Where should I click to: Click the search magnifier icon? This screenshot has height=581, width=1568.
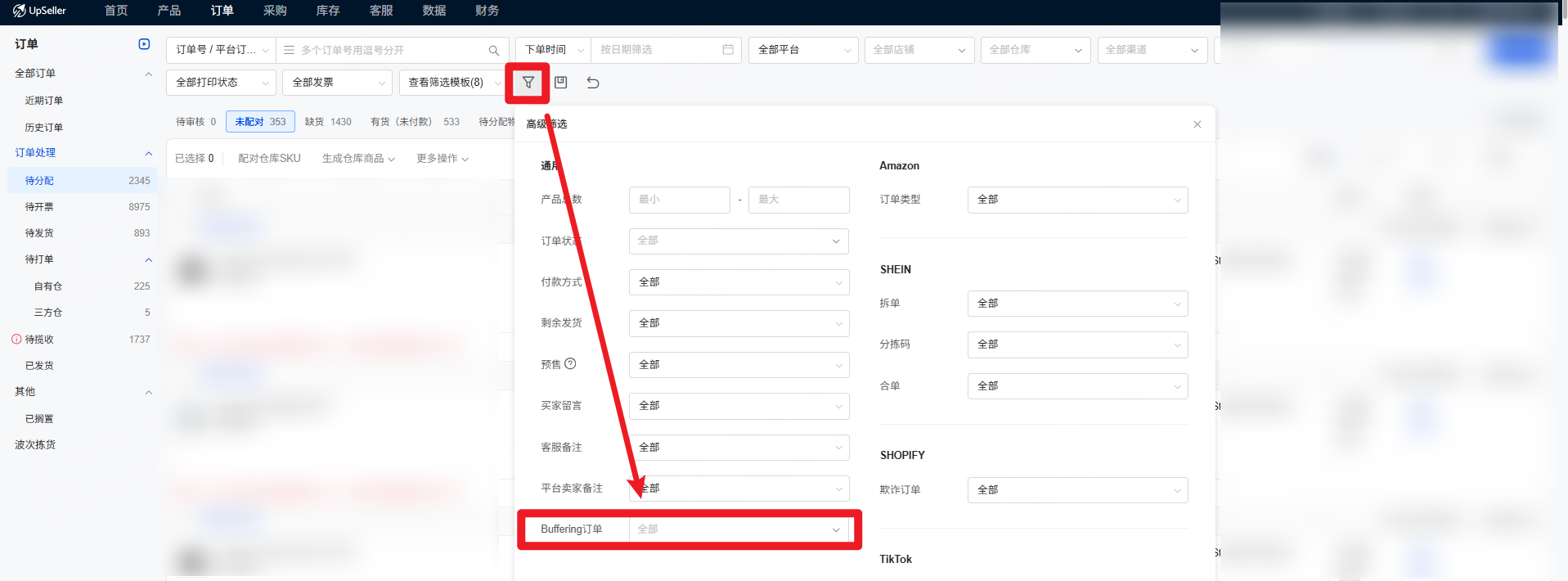tap(494, 51)
